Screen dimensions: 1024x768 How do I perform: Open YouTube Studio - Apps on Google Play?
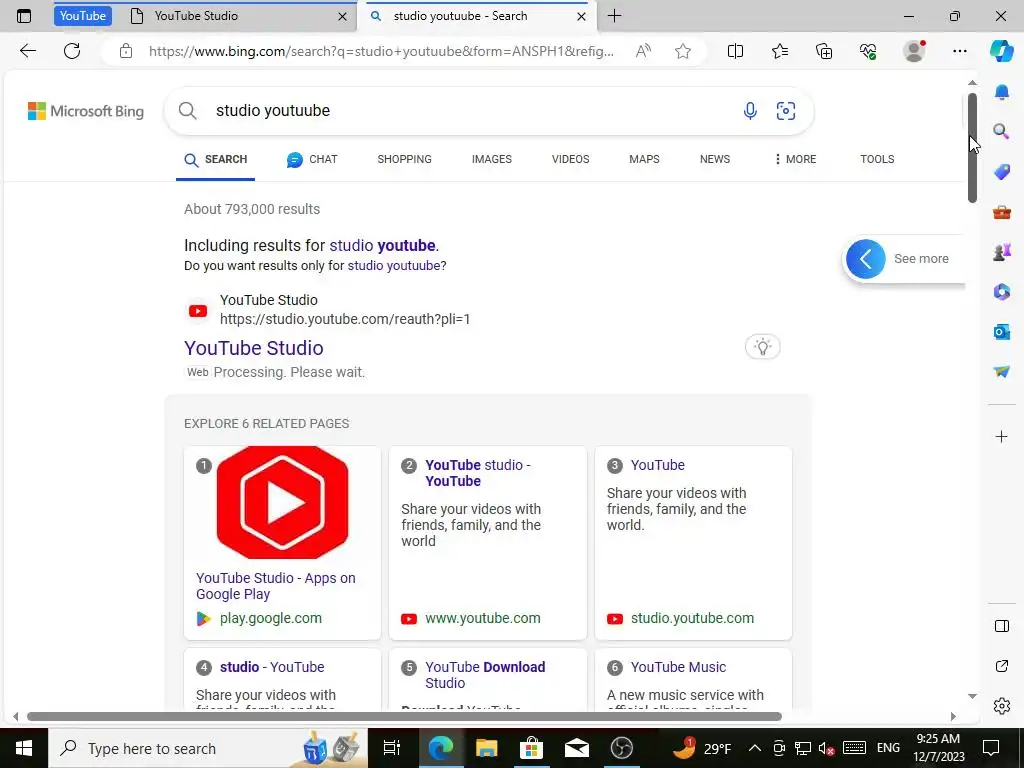pyautogui.click(x=276, y=586)
